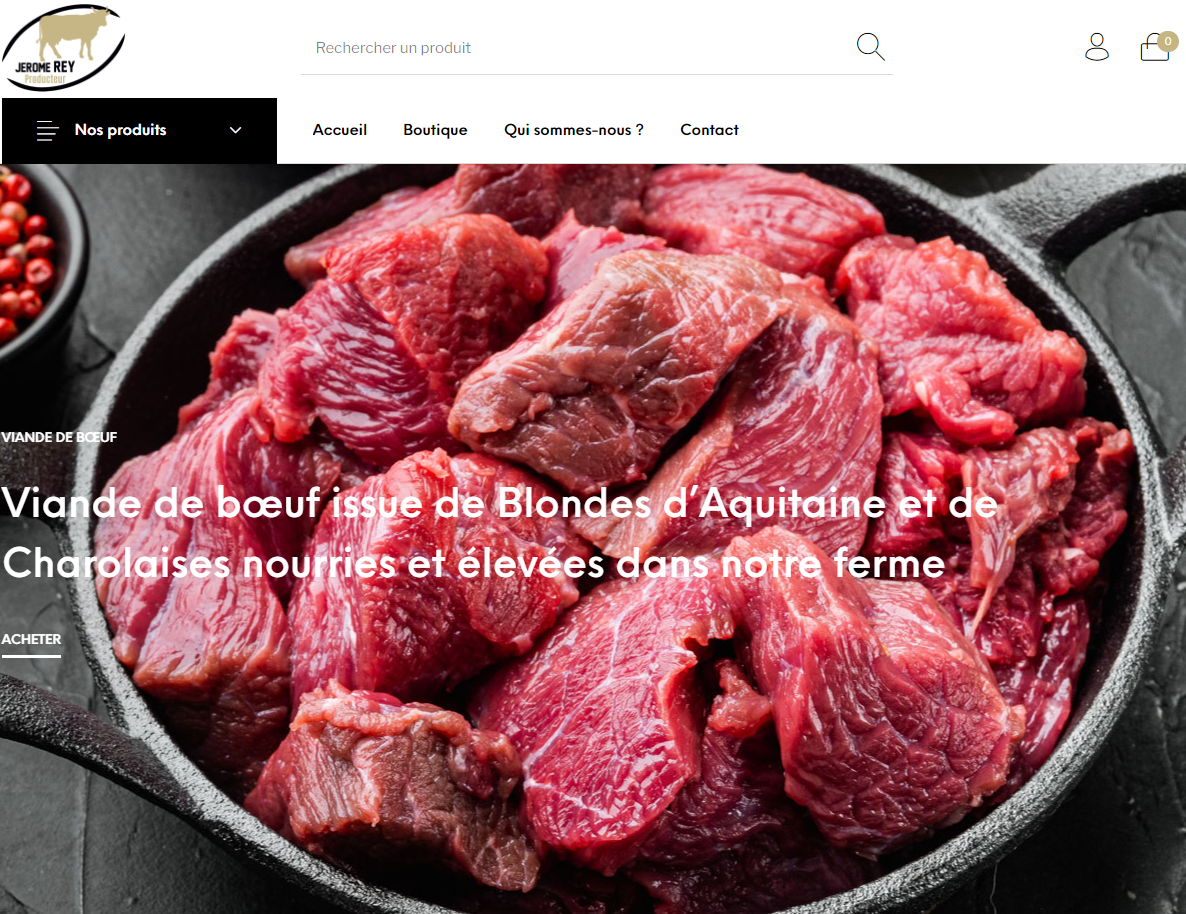Click the Blondes d'Aquitaine banner headline
The width and height of the screenshot is (1186, 914).
(x=499, y=533)
